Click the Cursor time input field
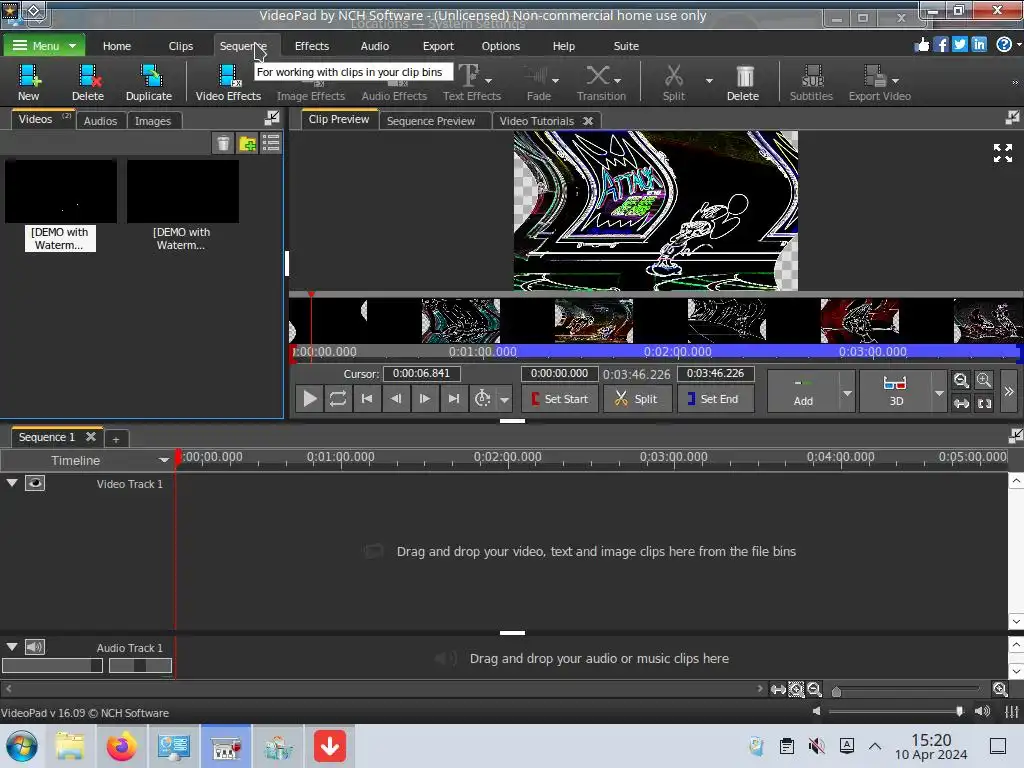Image resolution: width=1024 pixels, height=768 pixels. pyautogui.click(x=422, y=374)
